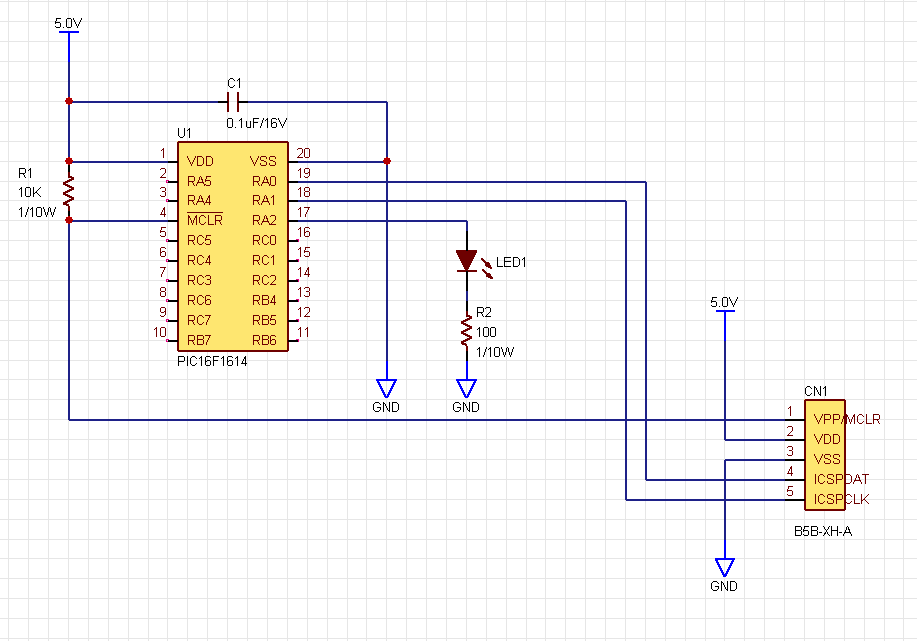The width and height of the screenshot is (917, 641).
Task: Select the B5B-XH-A connector part label
Action: tap(823, 532)
